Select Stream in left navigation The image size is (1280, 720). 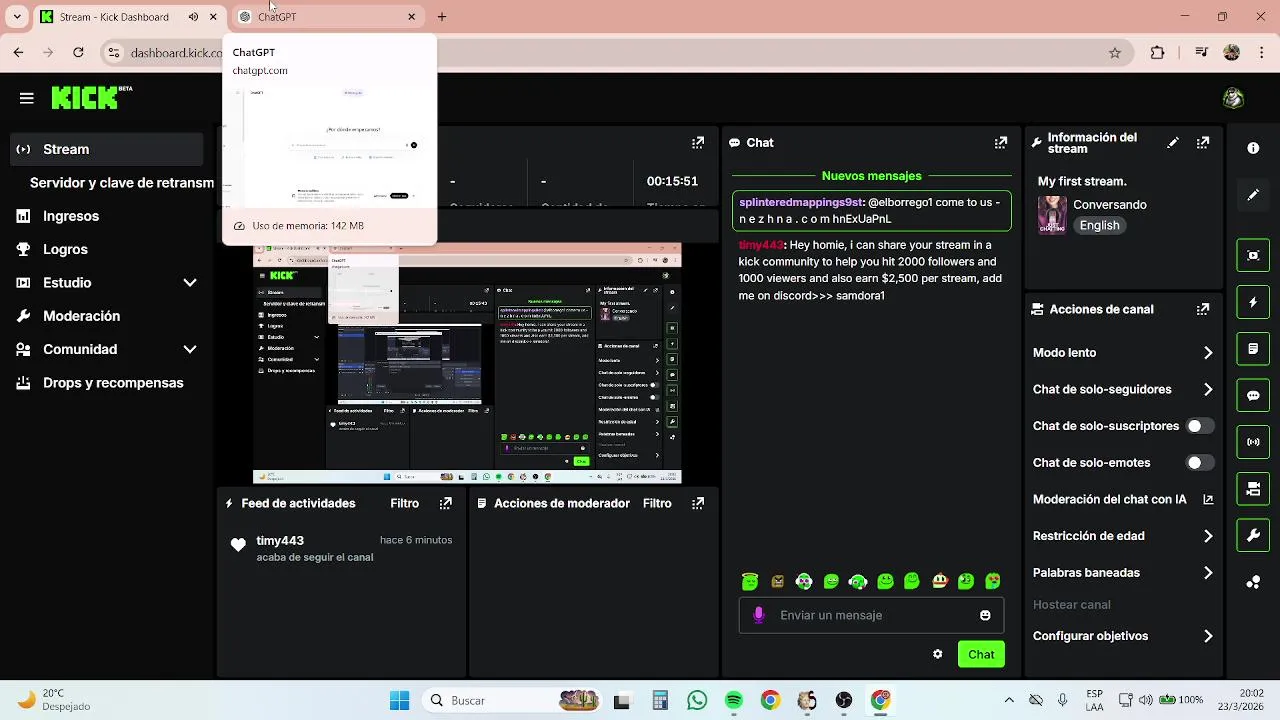[107, 149]
